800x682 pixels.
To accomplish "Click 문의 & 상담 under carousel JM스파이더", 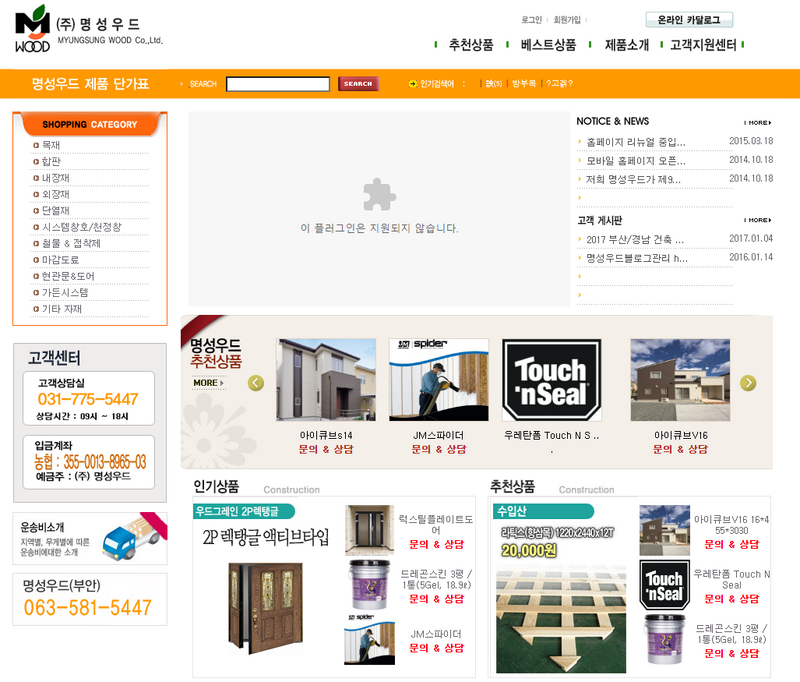I will [439, 449].
